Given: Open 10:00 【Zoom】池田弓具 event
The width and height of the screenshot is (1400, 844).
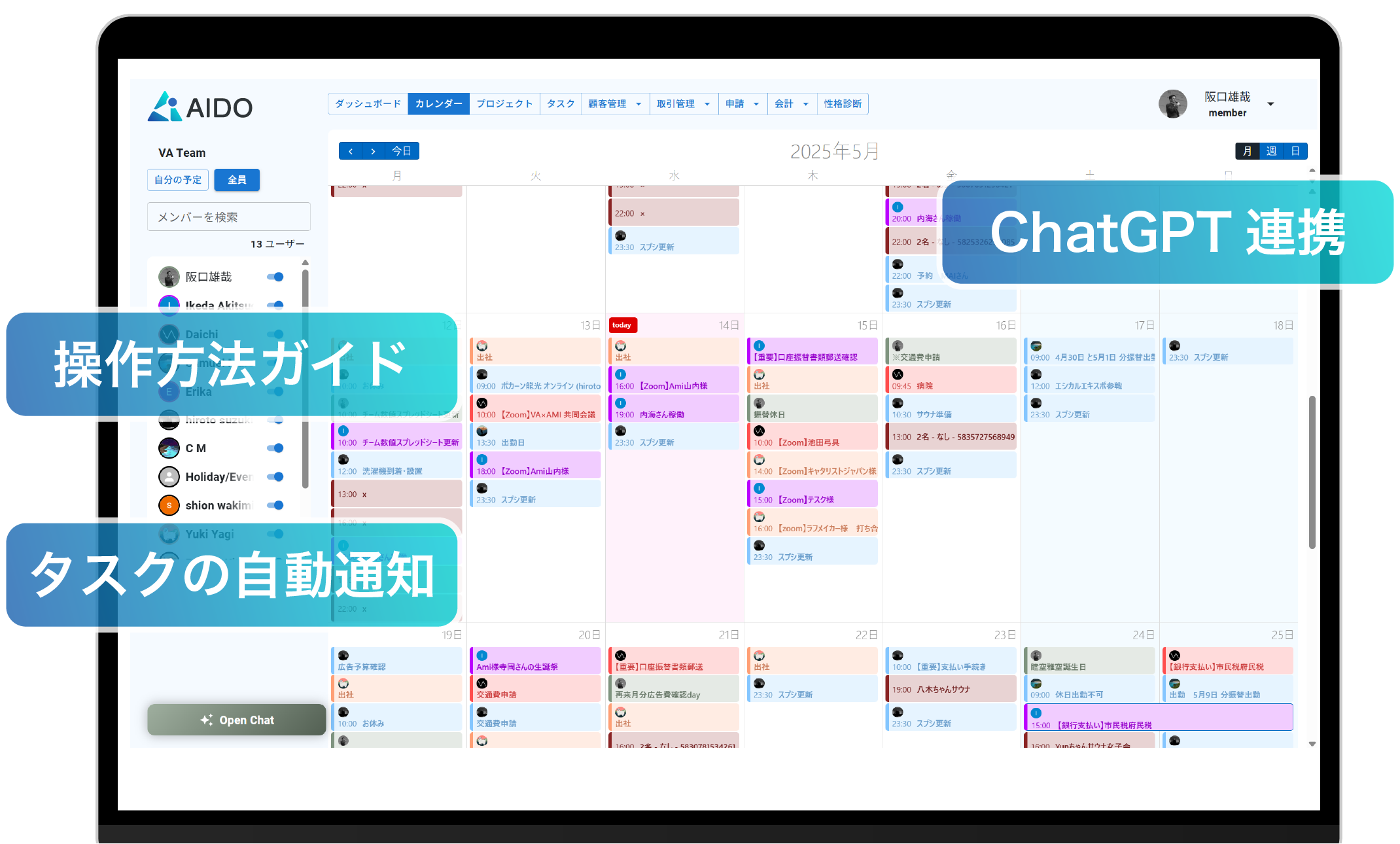Looking at the screenshot, I should click(x=813, y=437).
